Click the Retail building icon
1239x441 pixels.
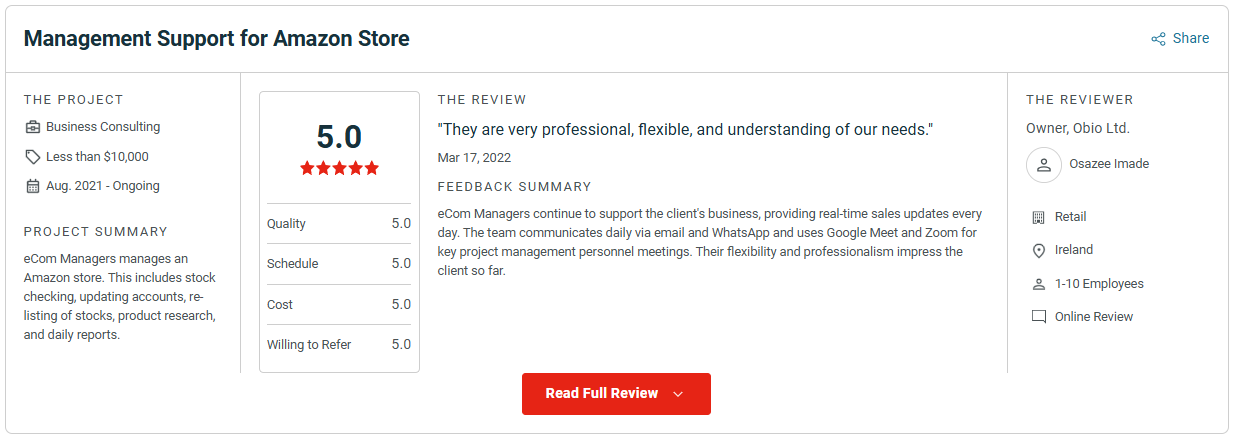coord(1038,217)
